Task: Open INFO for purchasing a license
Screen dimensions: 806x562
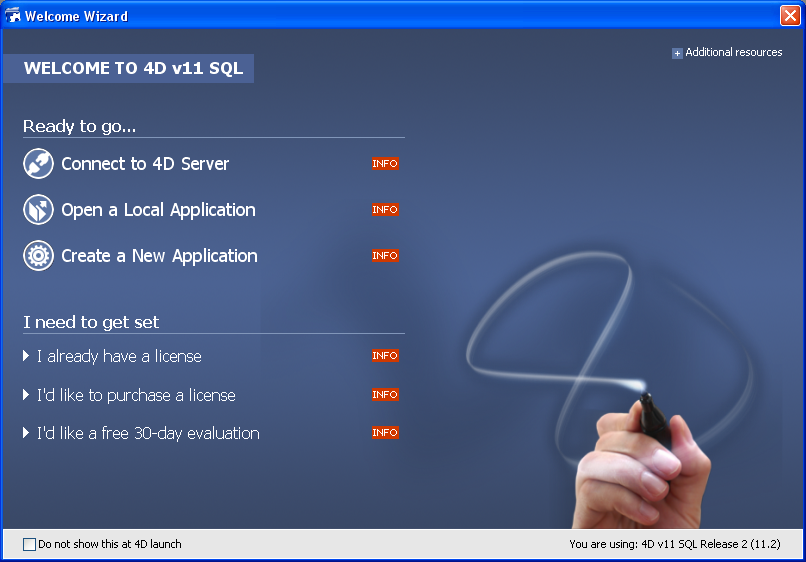Action: click(385, 395)
